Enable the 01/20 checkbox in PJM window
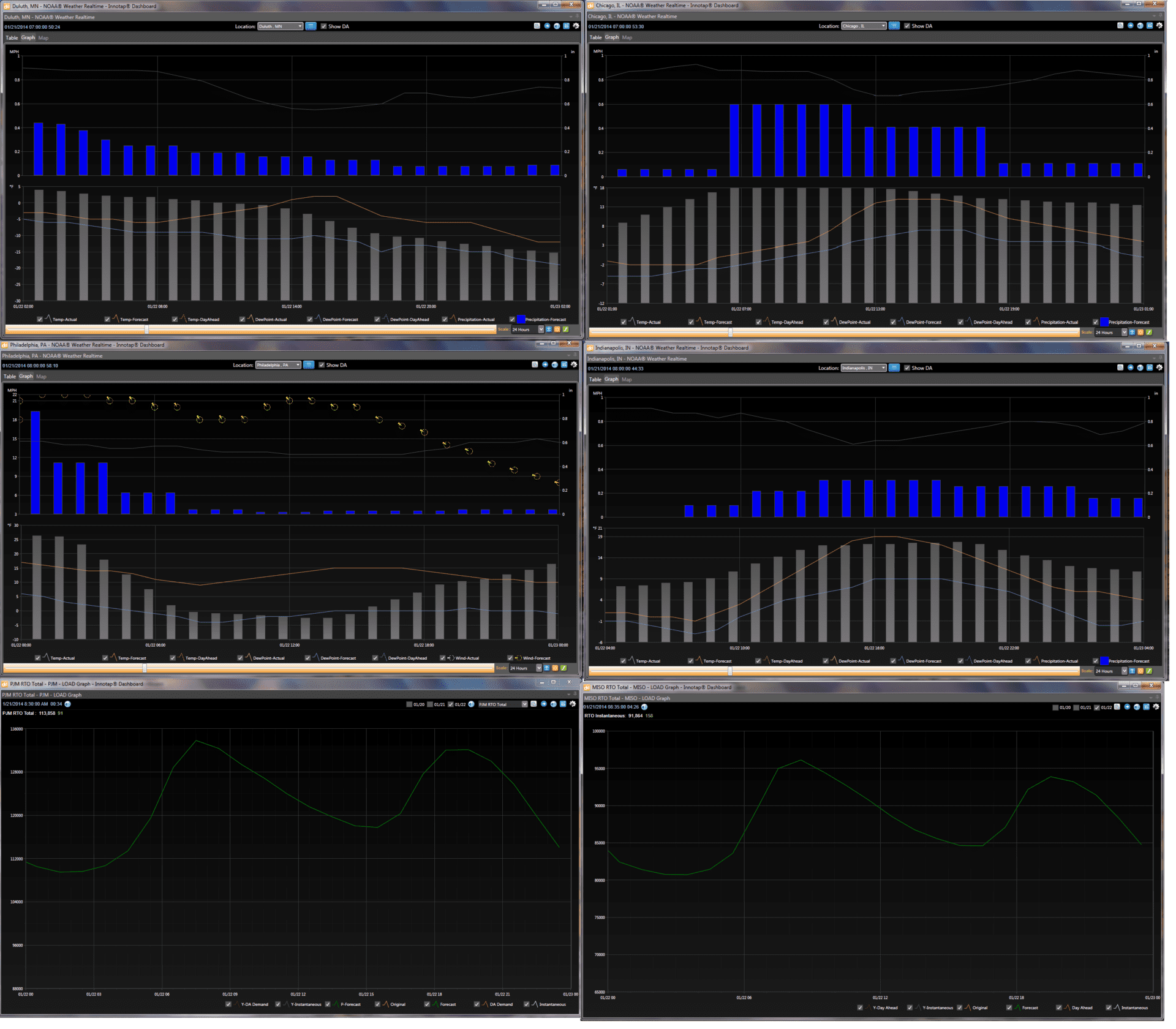 [x=409, y=704]
